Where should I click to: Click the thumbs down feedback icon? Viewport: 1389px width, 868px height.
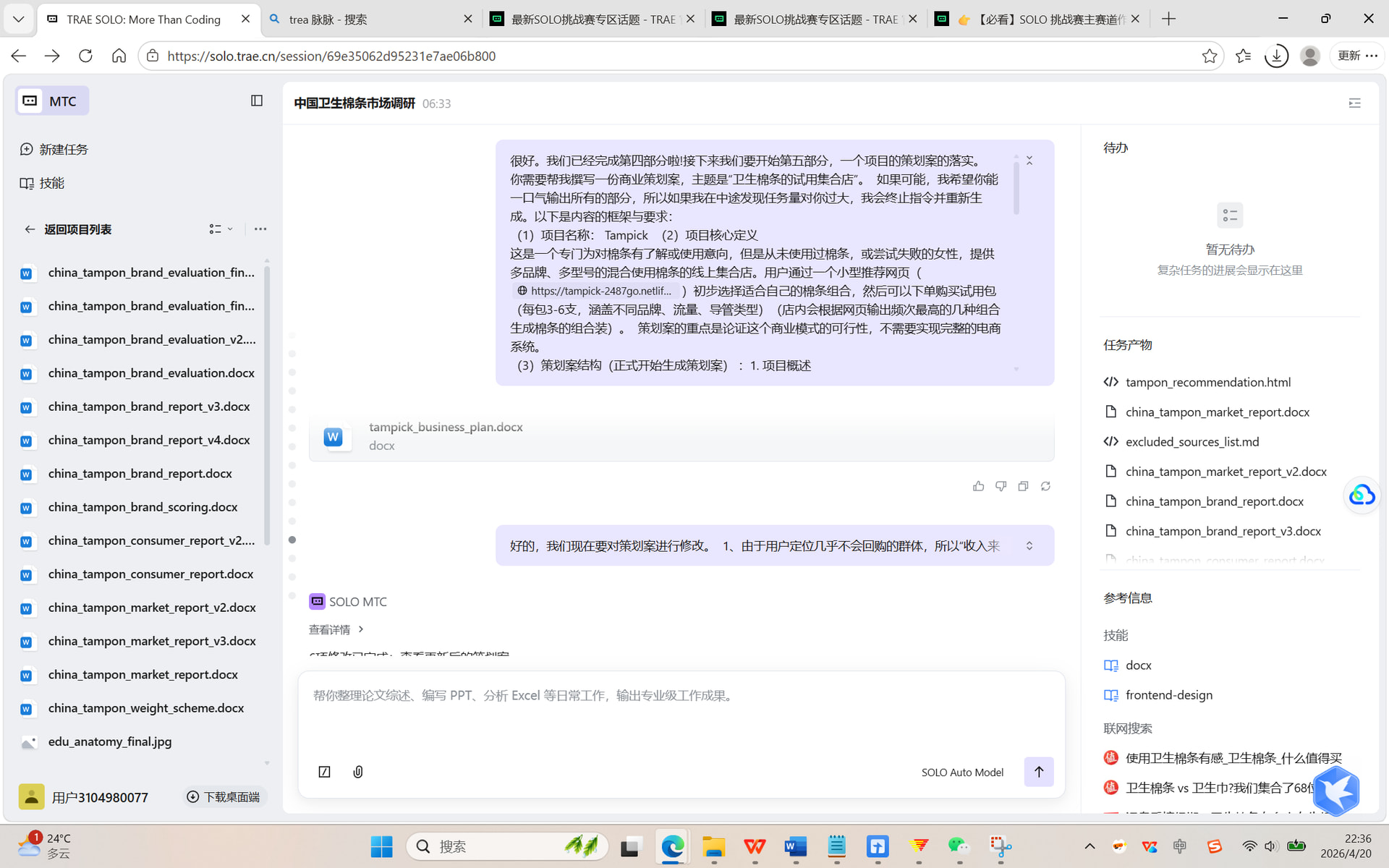tap(1001, 486)
